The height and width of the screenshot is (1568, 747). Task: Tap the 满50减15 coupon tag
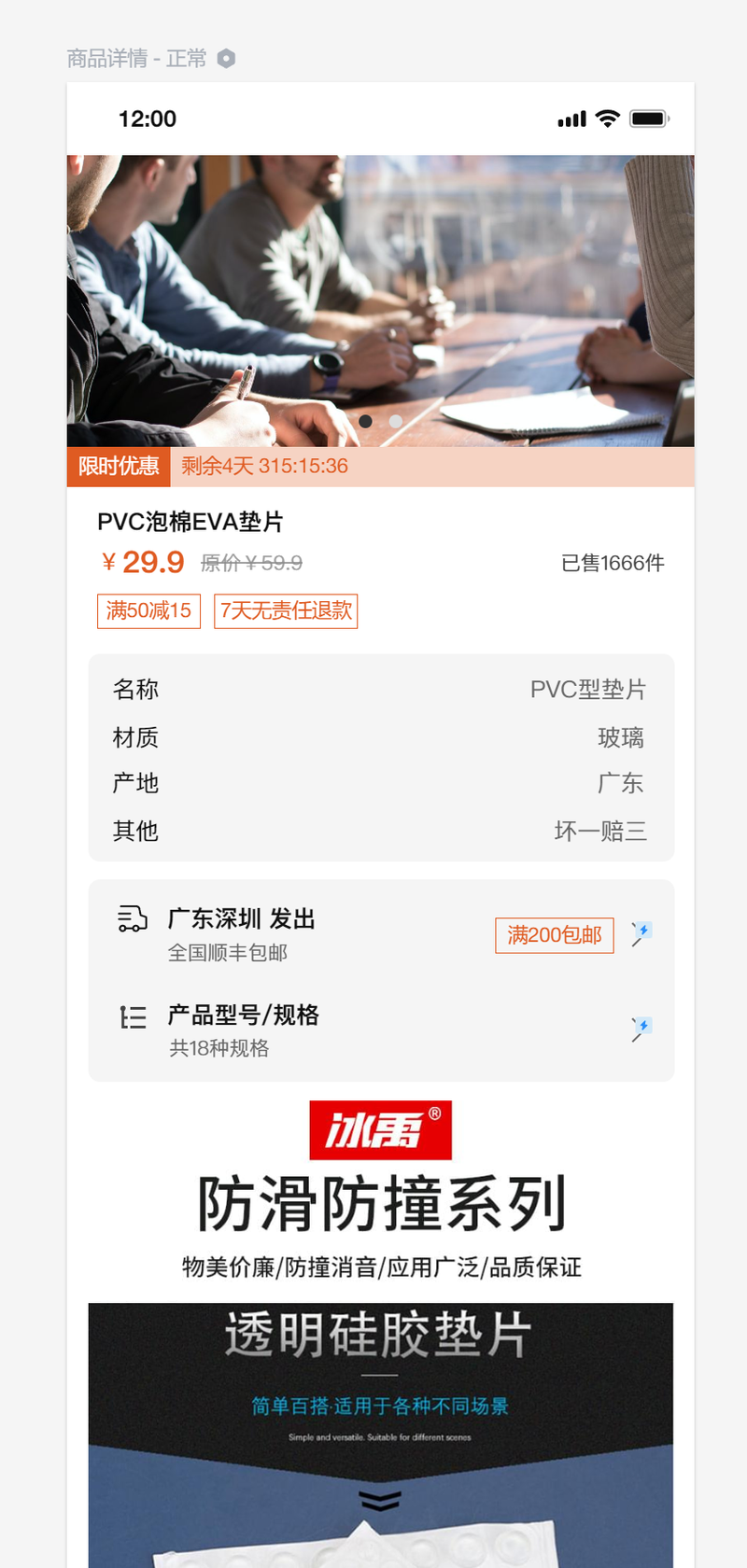[x=148, y=611]
